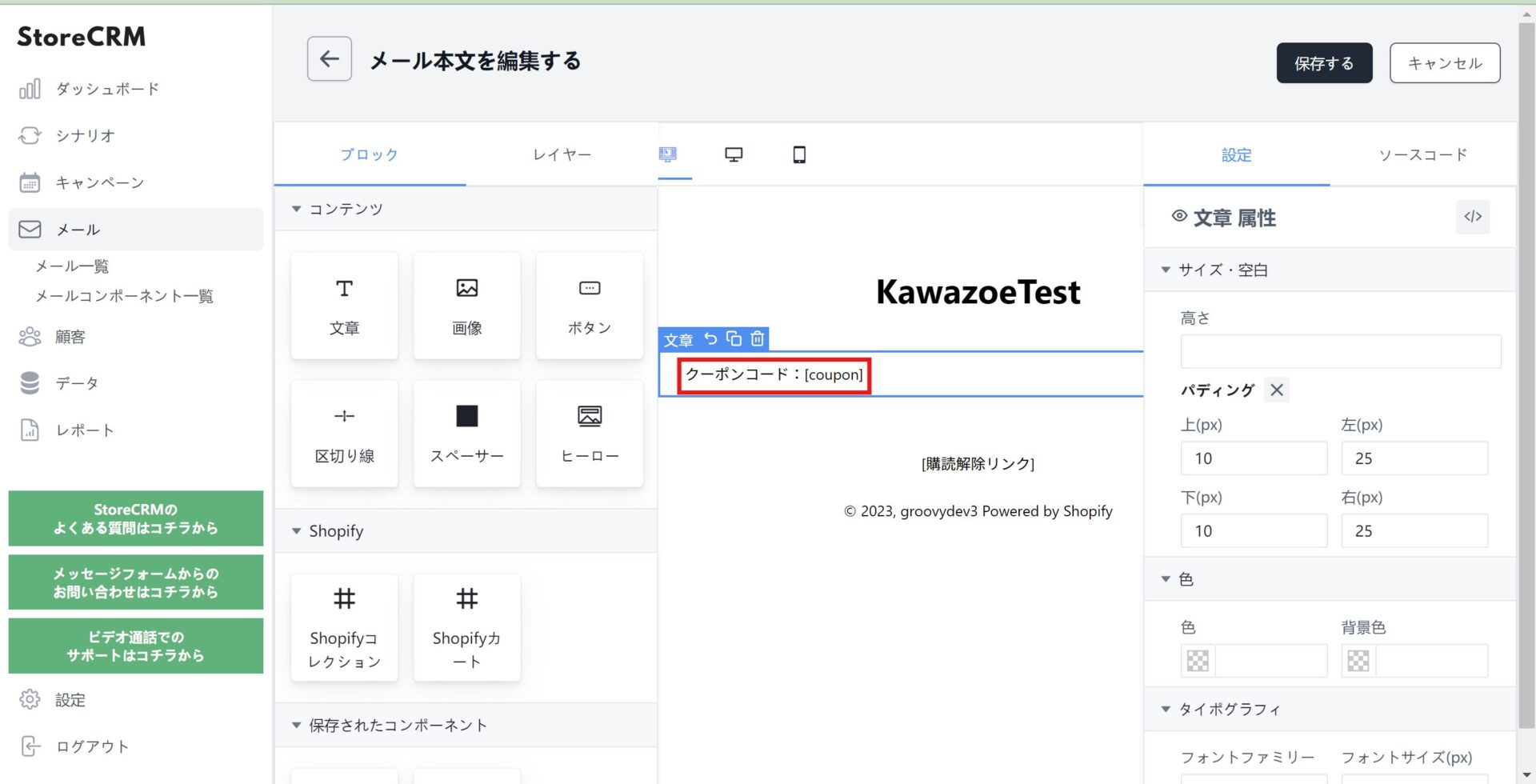Collapse the コンテンツ section
This screenshot has height=784, width=1536.
point(297,209)
